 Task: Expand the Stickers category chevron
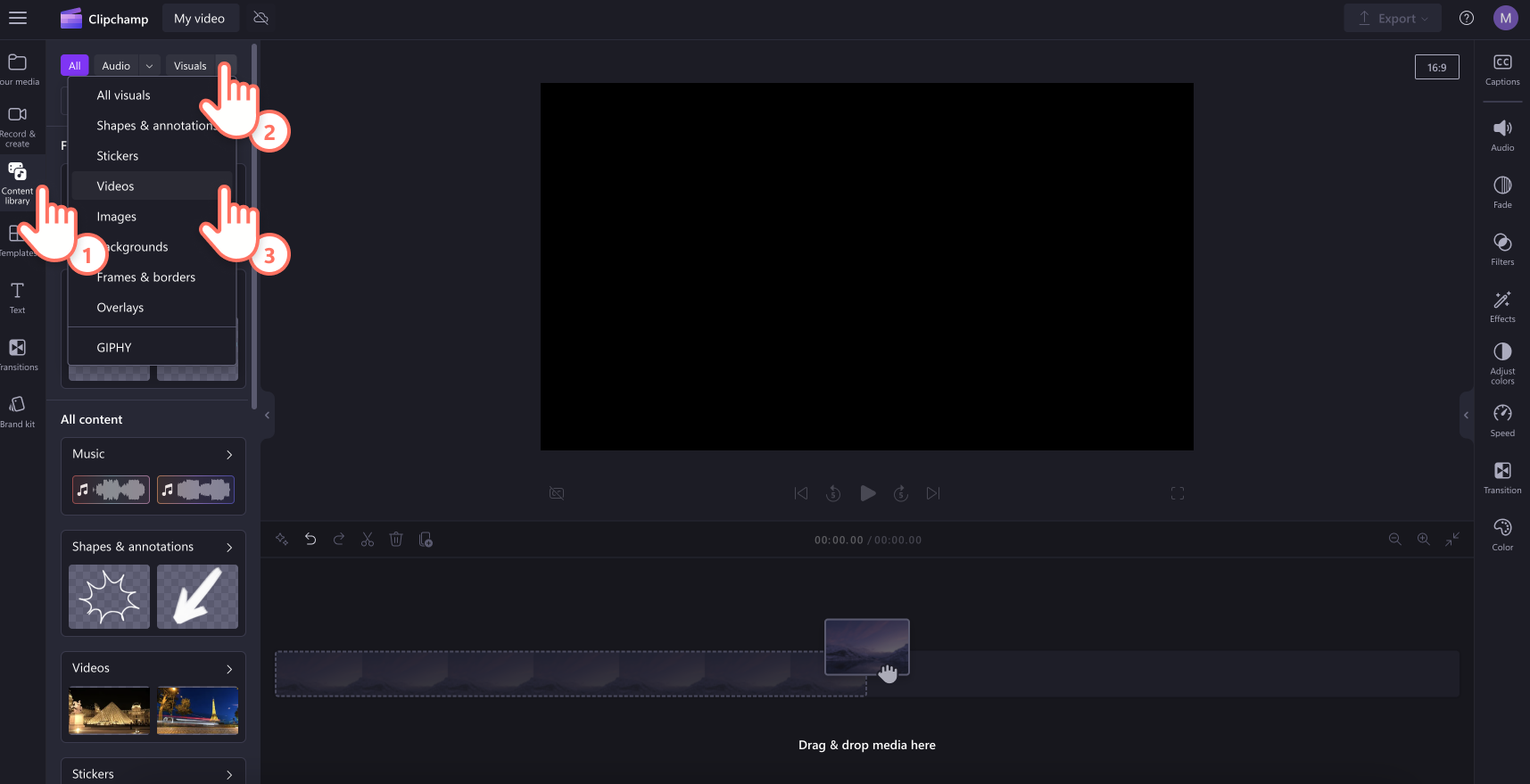[x=229, y=775]
